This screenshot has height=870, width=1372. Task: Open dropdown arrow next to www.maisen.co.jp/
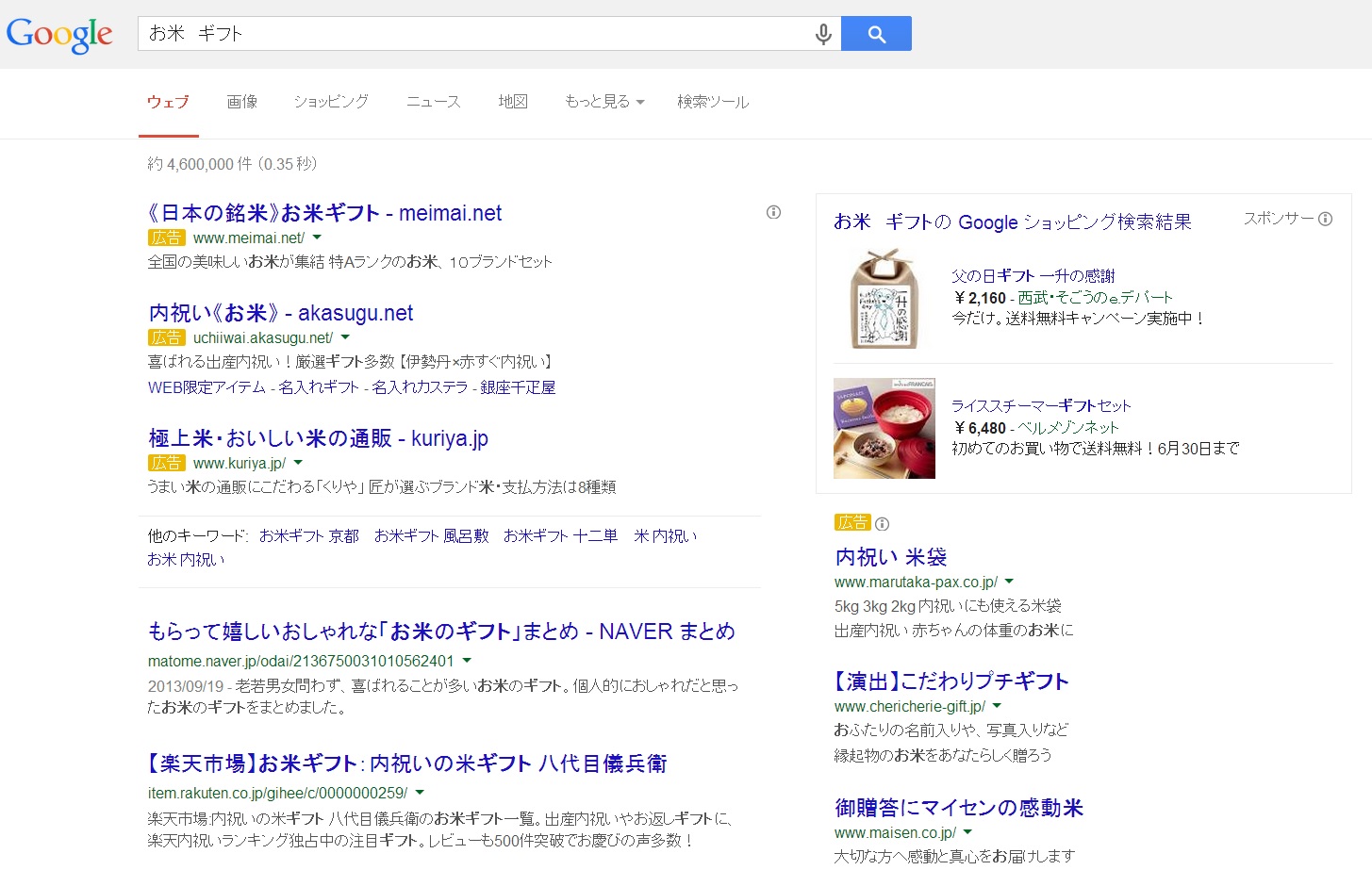click(x=967, y=832)
